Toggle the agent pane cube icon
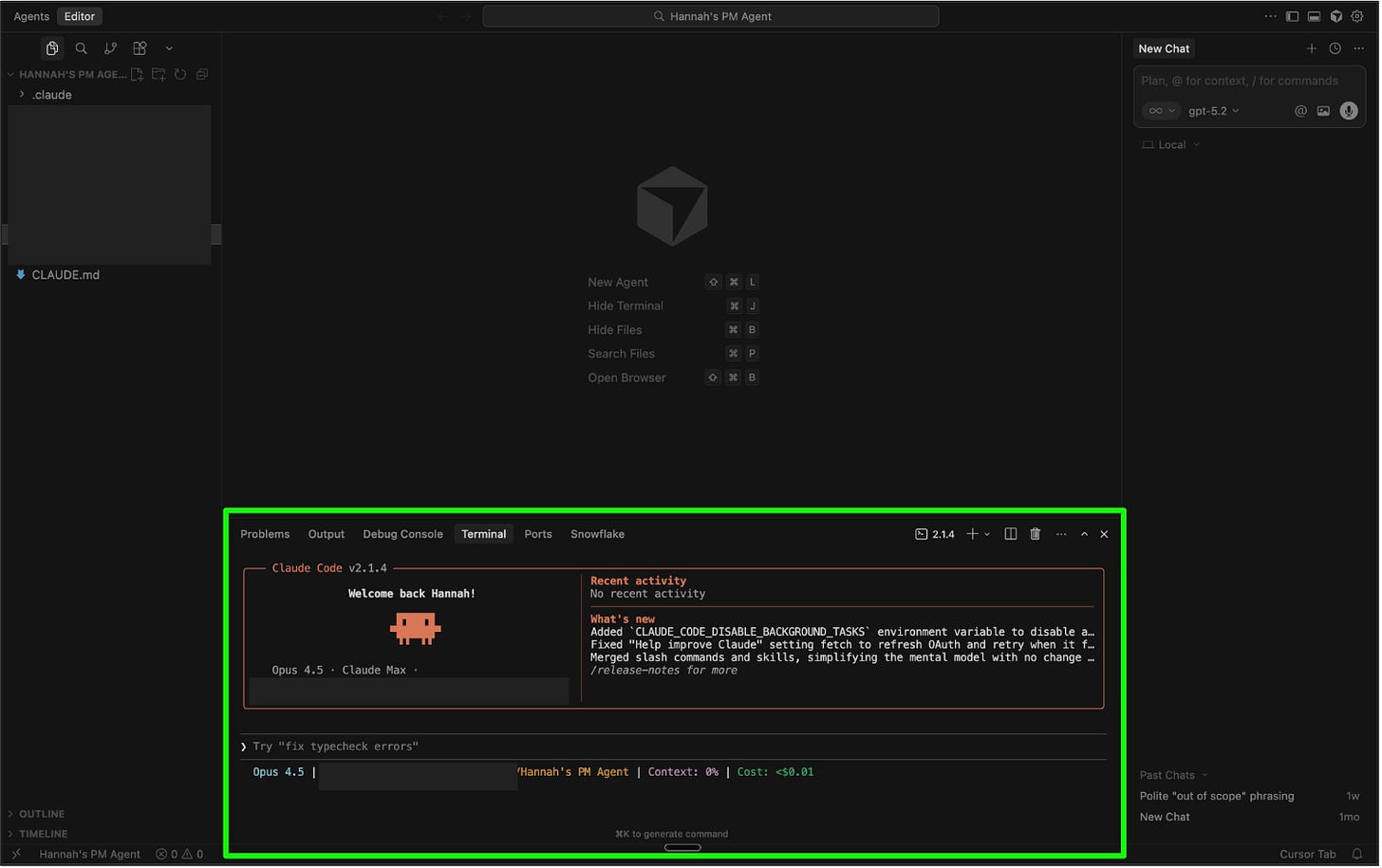Viewport: 1382px width, 868px height. (1335, 16)
